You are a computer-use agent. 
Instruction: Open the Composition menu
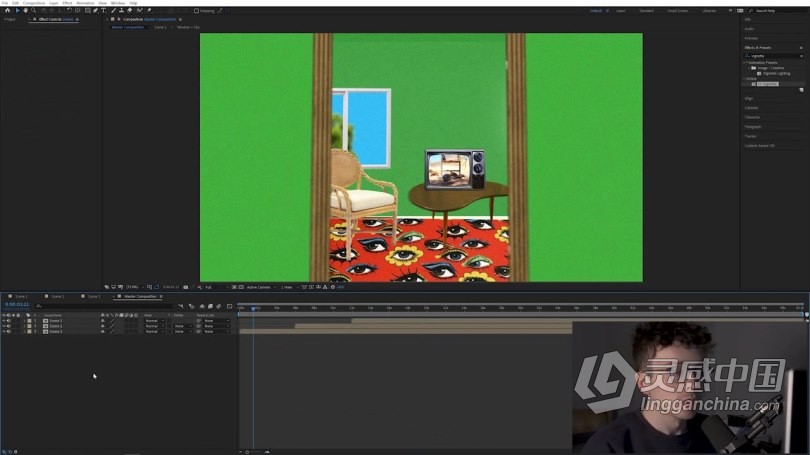click(x=34, y=3)
